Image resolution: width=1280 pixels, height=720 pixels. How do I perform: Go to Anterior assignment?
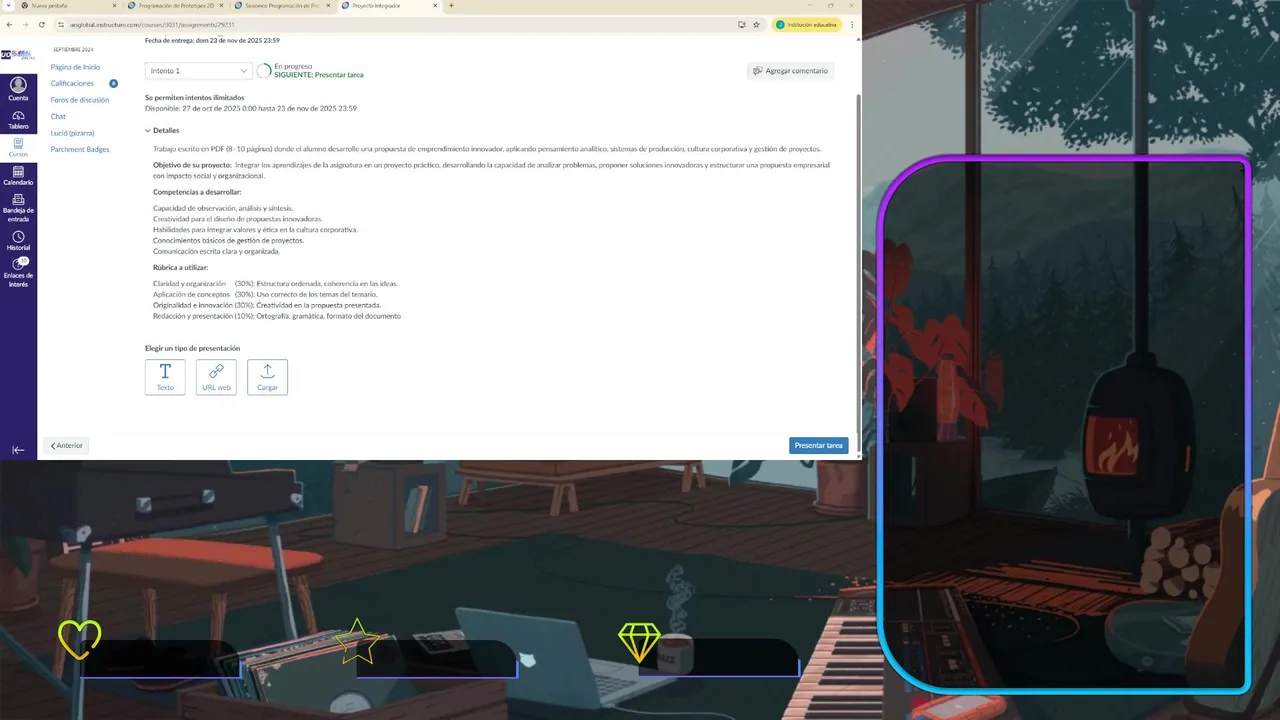coord(66,445)
